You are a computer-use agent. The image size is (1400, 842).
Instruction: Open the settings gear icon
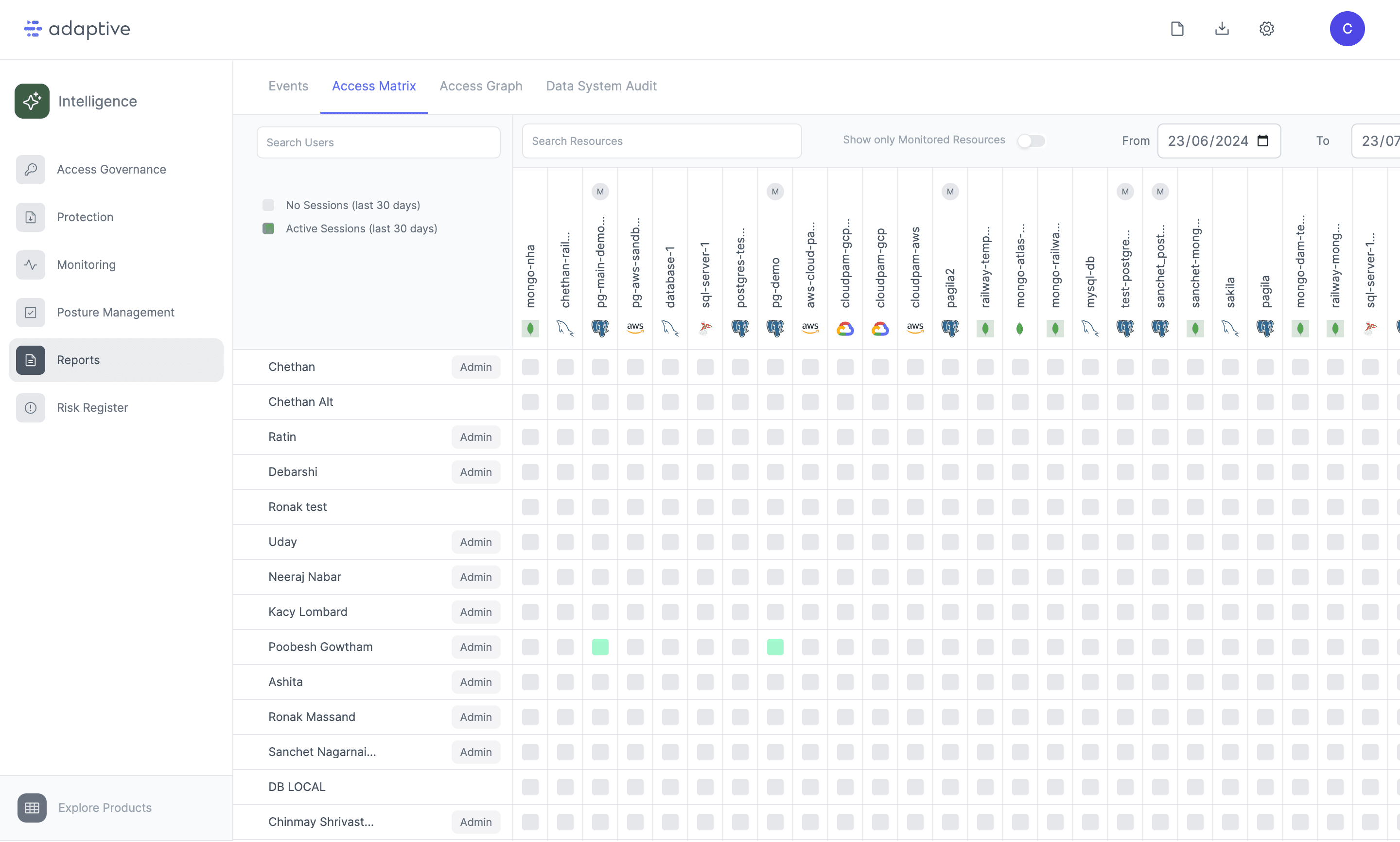coord(1266,28)
